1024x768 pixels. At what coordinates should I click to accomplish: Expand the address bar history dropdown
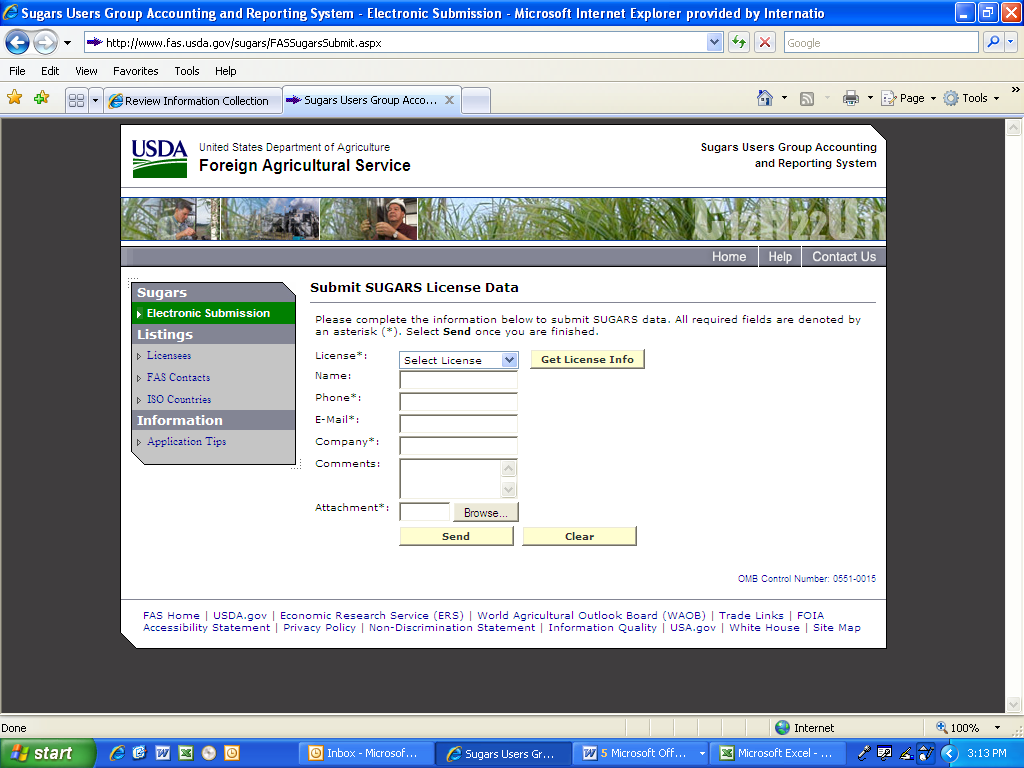point(714,43)
